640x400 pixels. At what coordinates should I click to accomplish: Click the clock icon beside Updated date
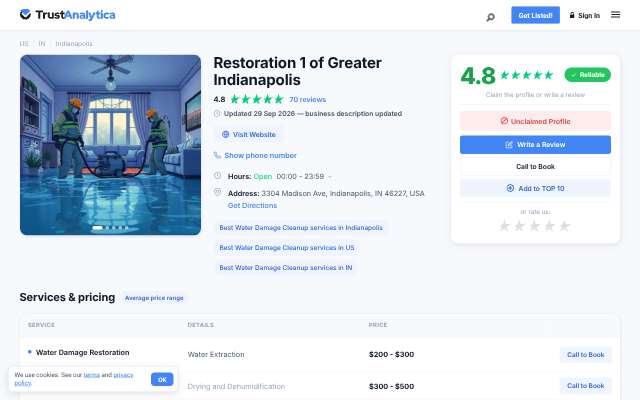217,113
